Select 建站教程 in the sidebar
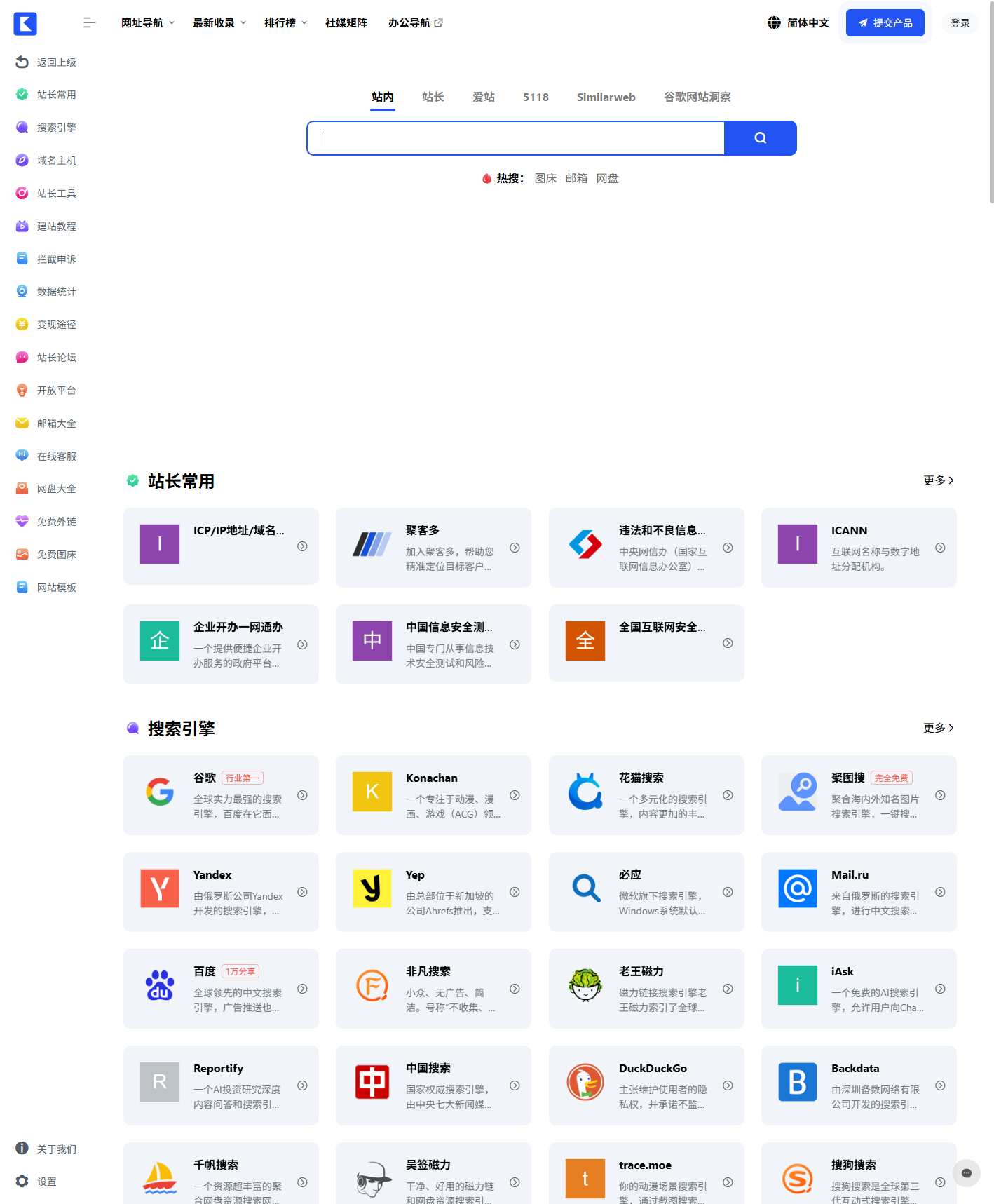The width and height of the screenshot is (994, 1204). point(46,226)
